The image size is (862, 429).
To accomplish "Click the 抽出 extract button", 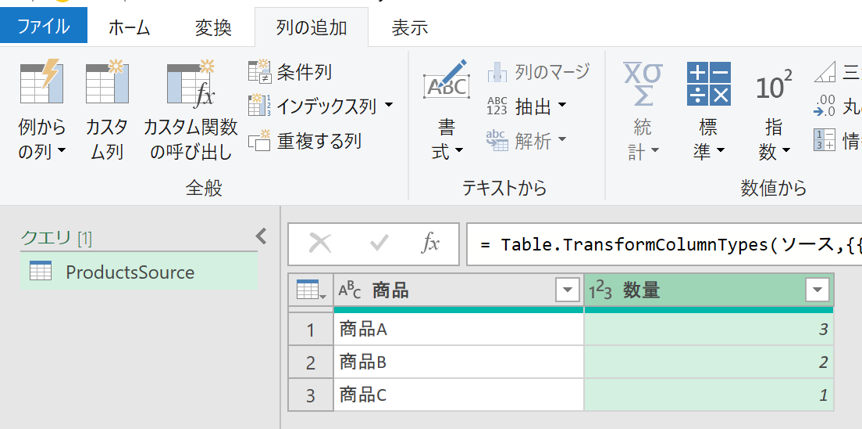I will coord(520,106).
